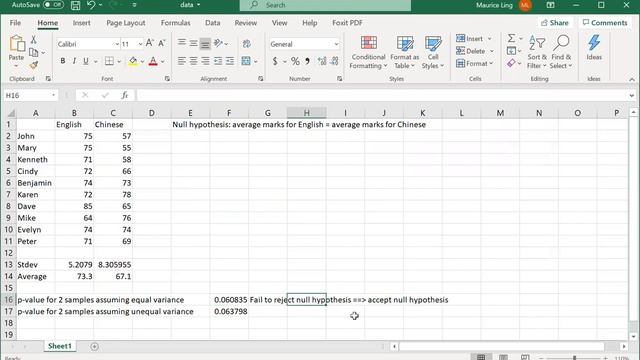Screen dimensions: 640x360
Task: Switch to the Insert tab
Action: [x=82, y=23]
